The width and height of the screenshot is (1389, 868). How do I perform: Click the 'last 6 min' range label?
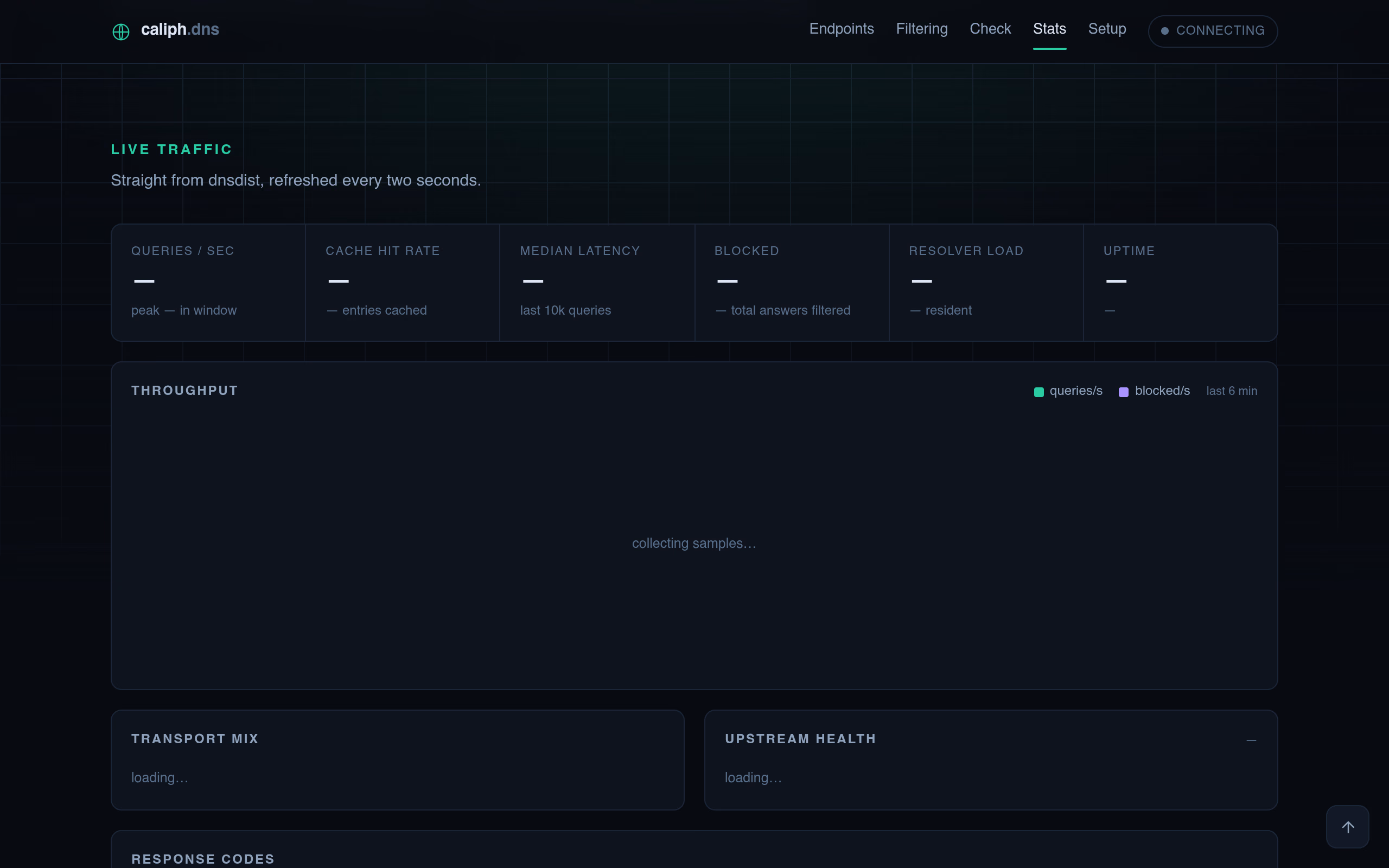tap(1231, 391)
